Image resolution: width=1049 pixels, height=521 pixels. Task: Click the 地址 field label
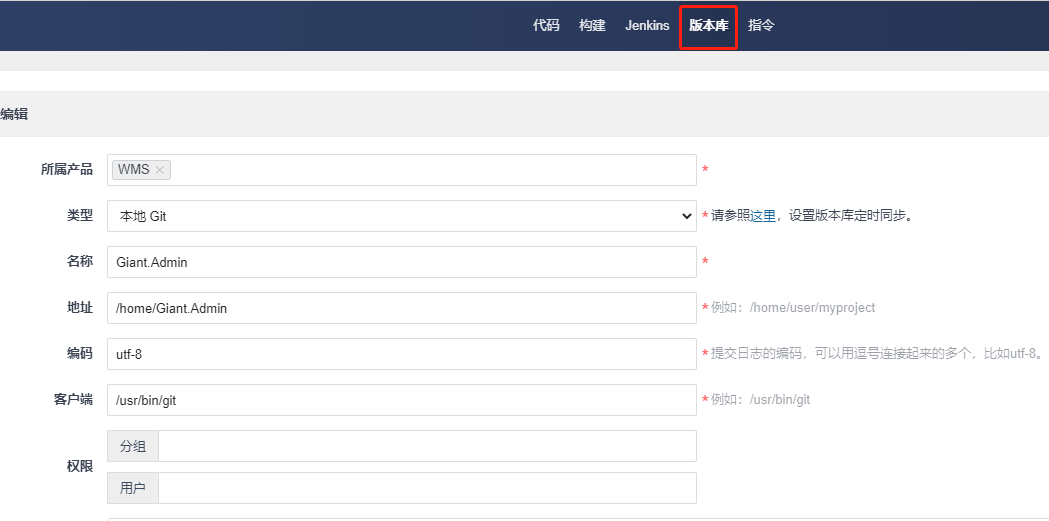80,308
